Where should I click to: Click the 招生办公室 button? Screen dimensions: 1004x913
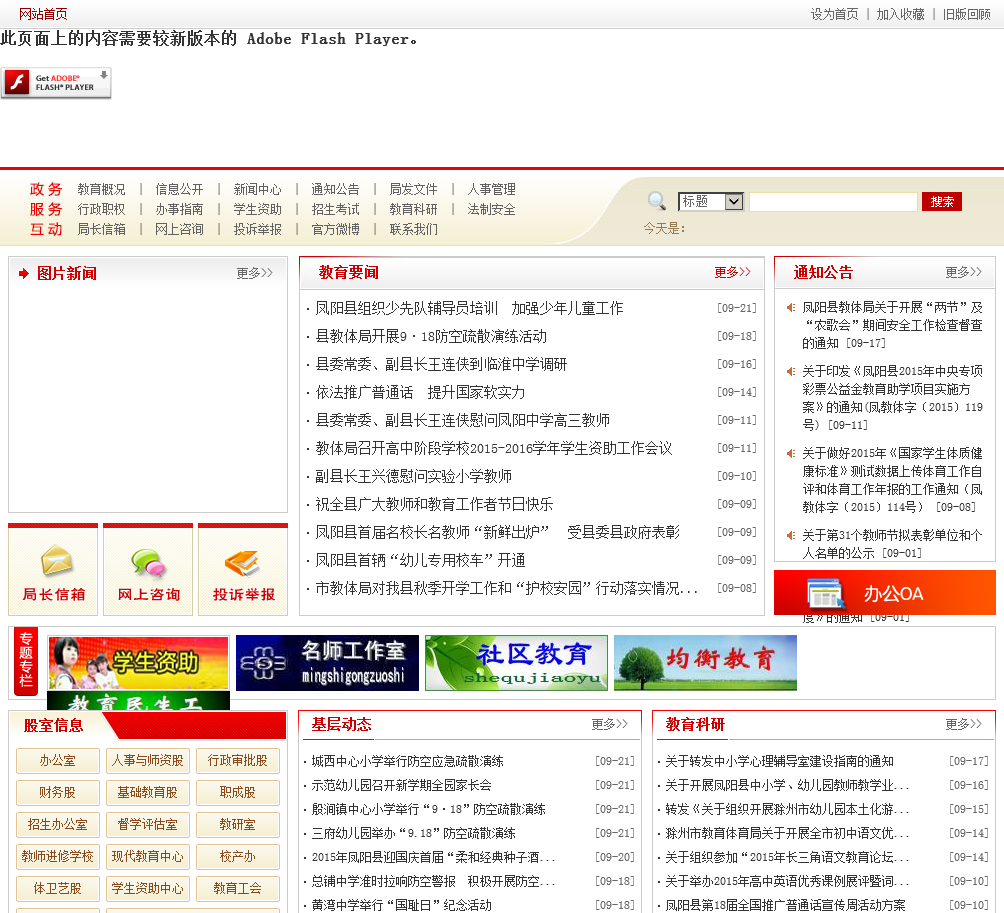click(58, 825)
